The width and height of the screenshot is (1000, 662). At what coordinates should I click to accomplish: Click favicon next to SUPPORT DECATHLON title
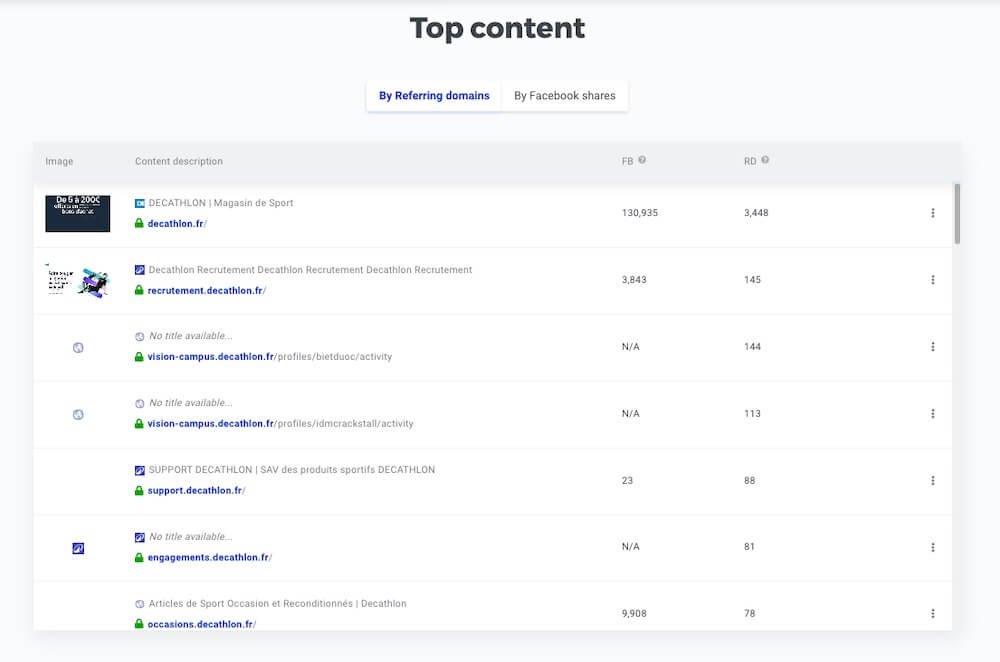140,470
